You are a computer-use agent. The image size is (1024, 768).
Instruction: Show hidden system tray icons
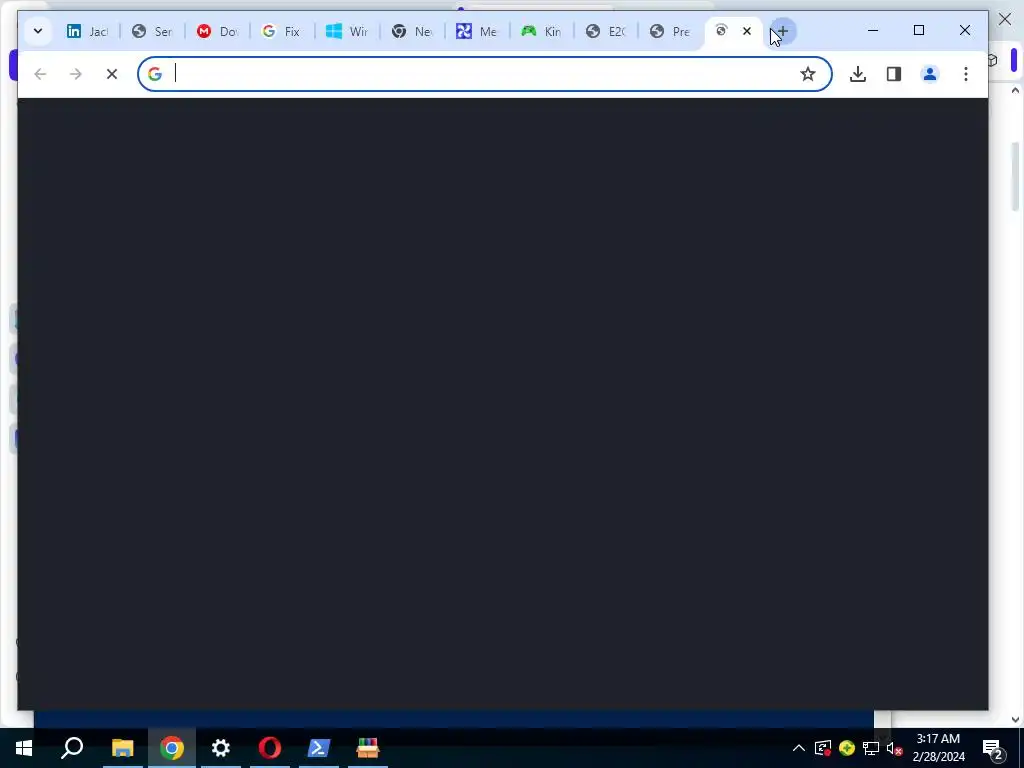[799, 748]
